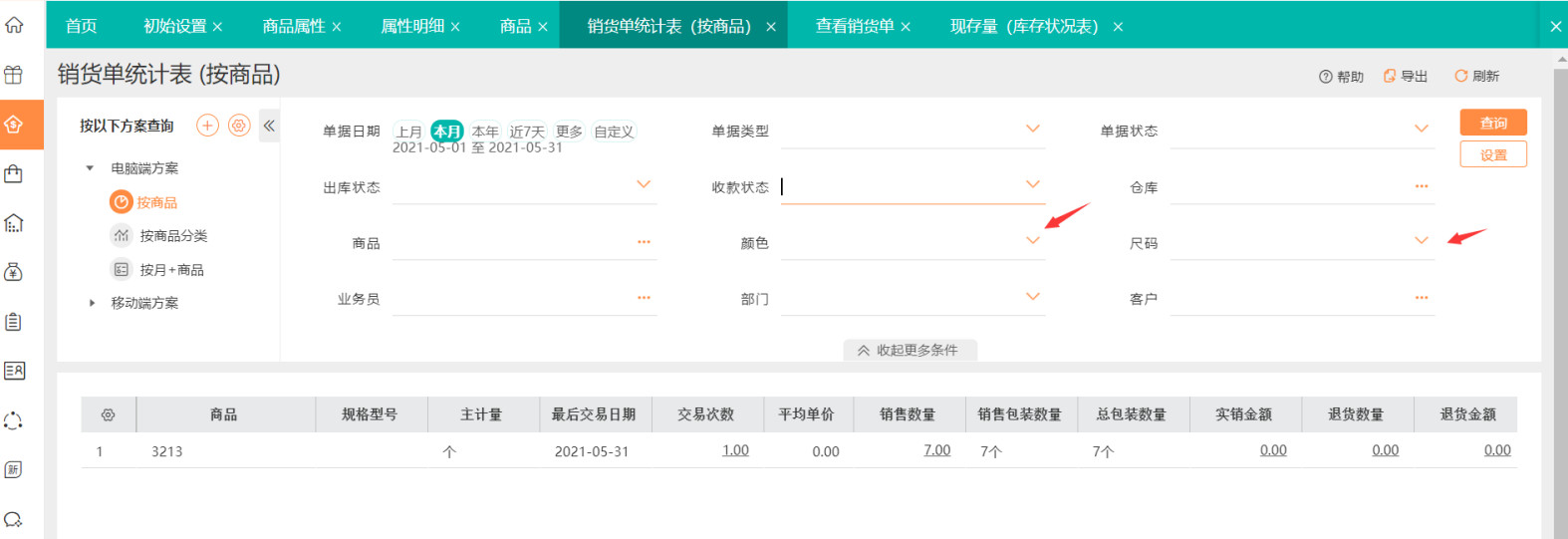Image resolution: width=1568 pixels, height=539 pixels.
Task: Add a new query scheme with plus icon
Action: click(207, 126)
